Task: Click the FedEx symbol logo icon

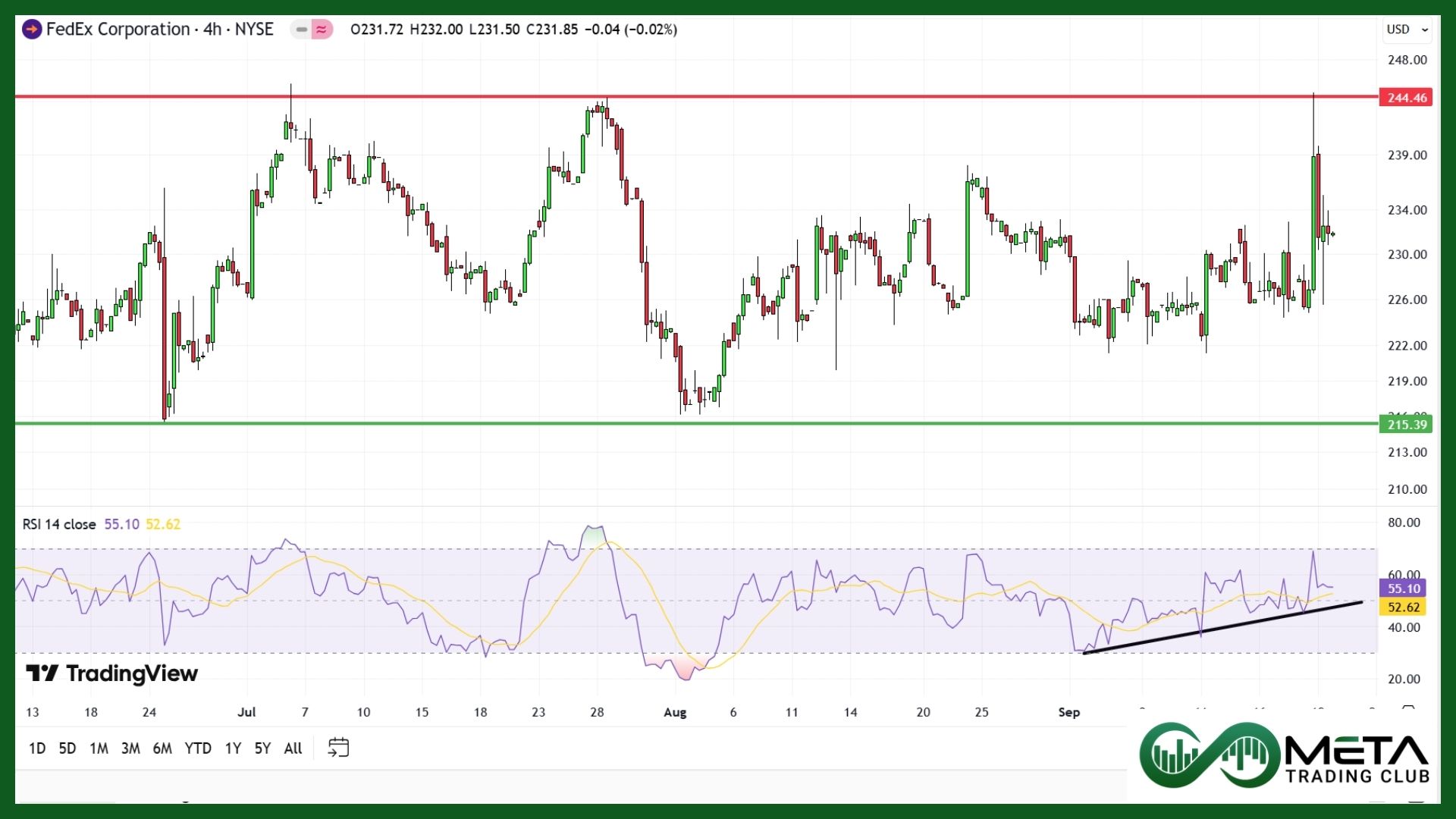Action: 32,30
